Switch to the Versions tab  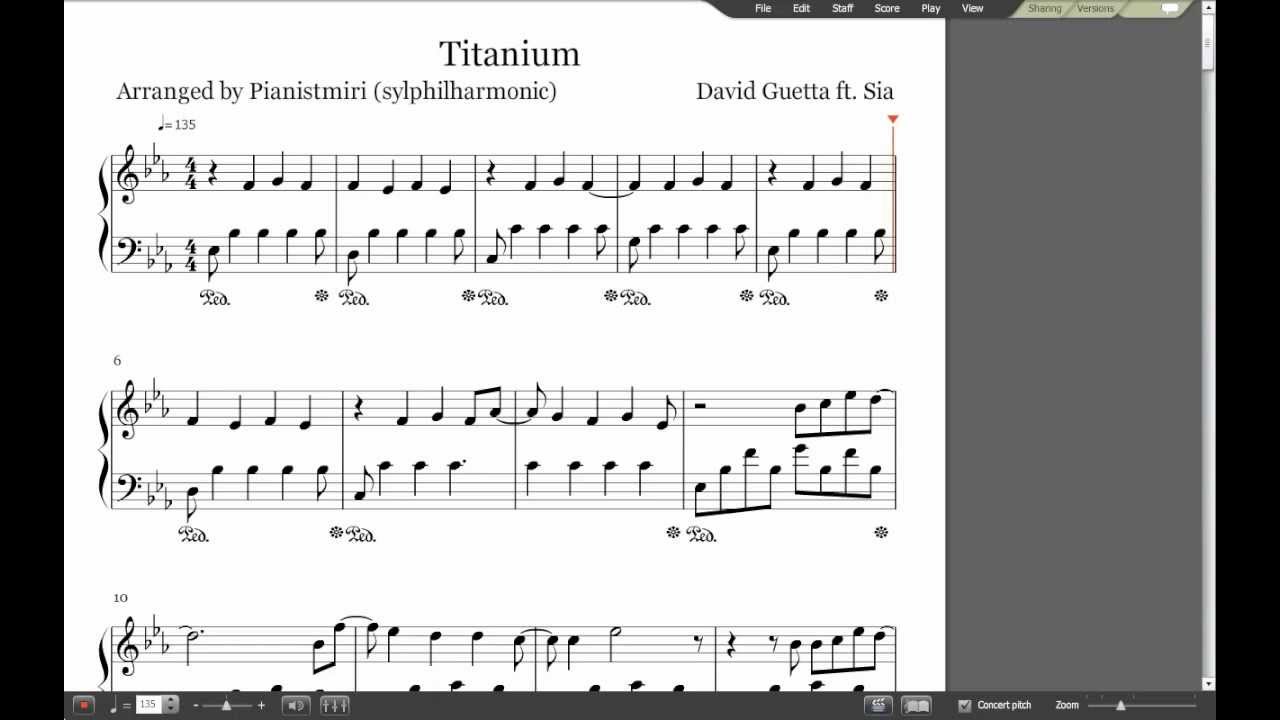1095,8
